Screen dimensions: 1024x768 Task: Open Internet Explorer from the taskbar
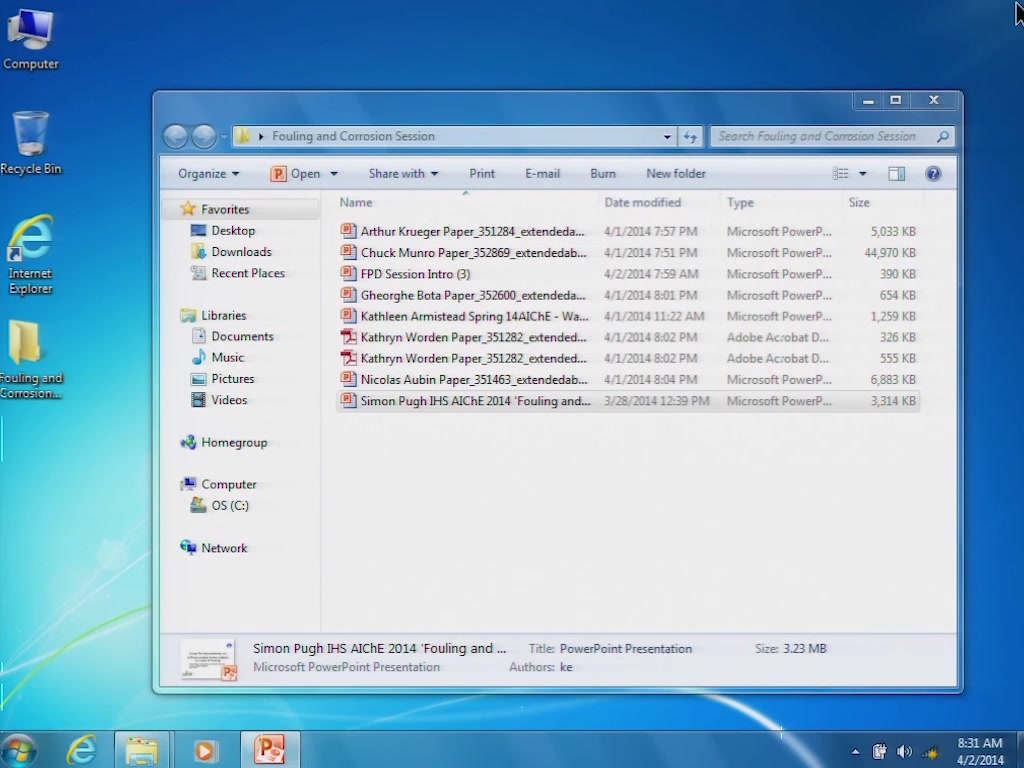tap(82, 750)
